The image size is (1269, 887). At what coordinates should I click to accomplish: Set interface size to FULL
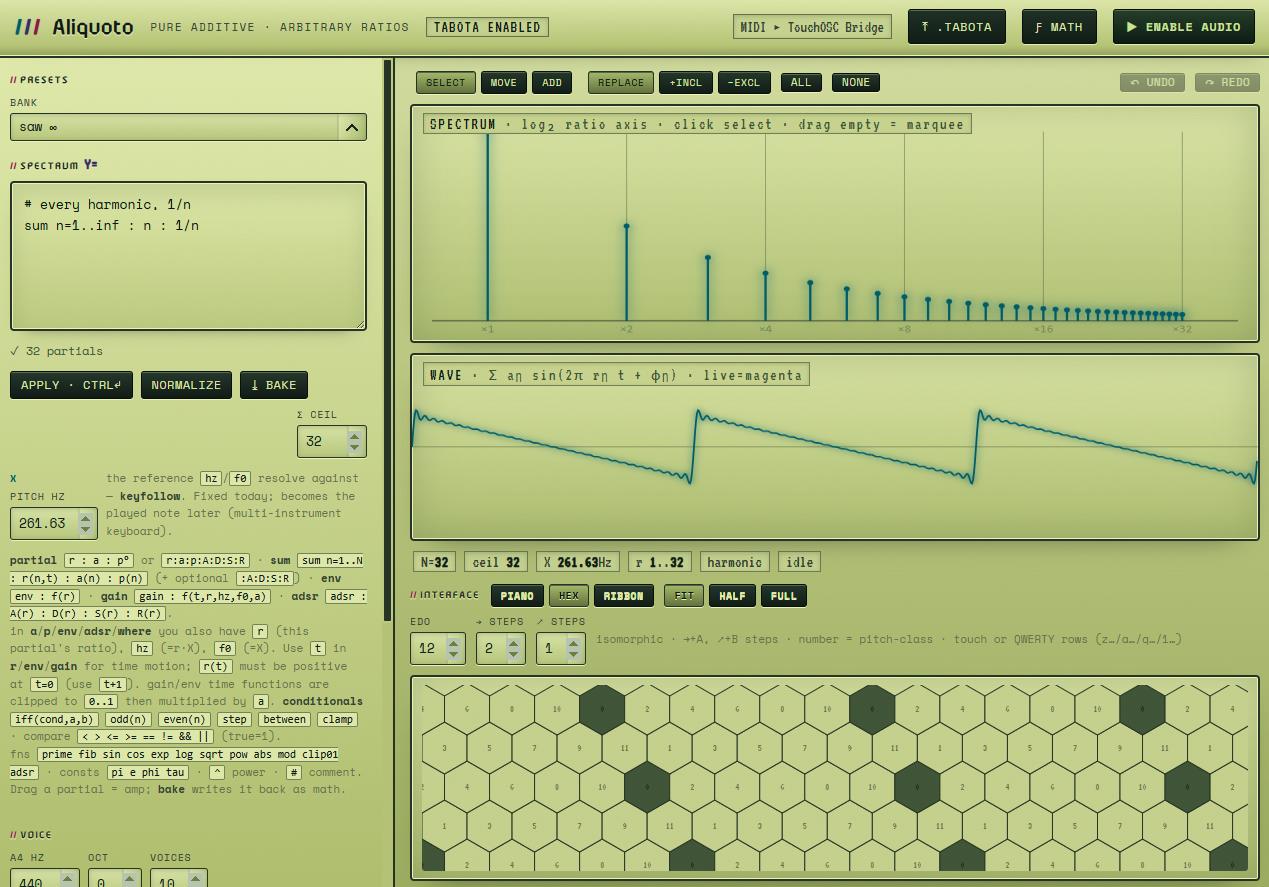tap(784, 595)
